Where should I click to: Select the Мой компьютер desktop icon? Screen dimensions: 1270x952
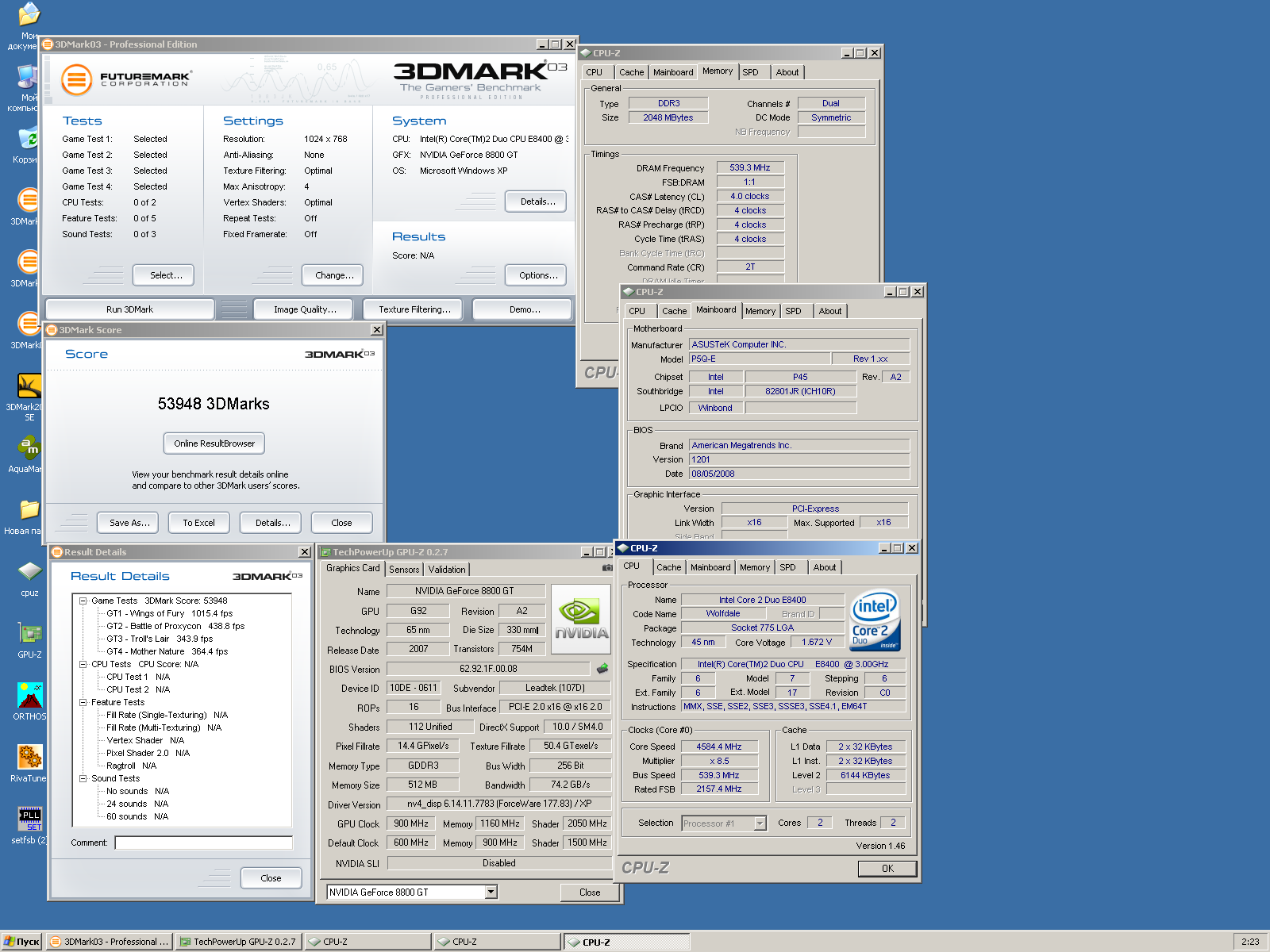point(27,87)
